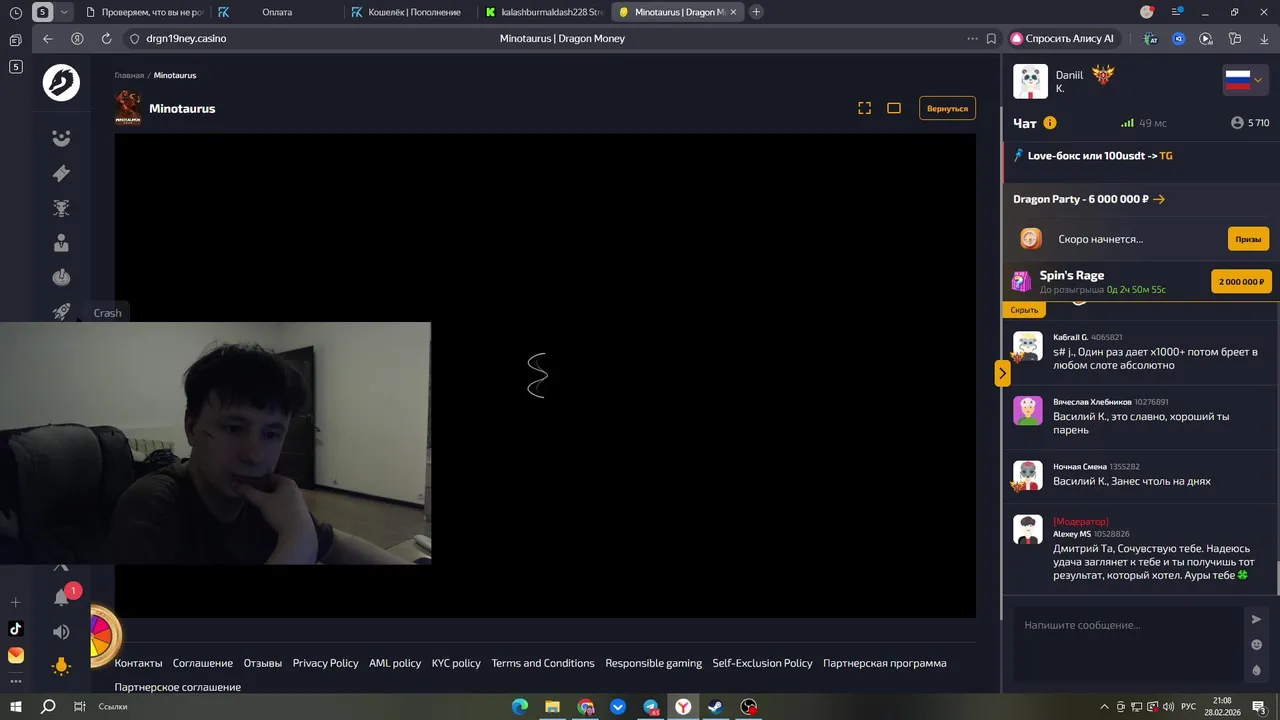The image size is (1280, 720).
Task: Open the smiling mask sidebar icon
Action: pyautogui.click(x=61, y=138)
